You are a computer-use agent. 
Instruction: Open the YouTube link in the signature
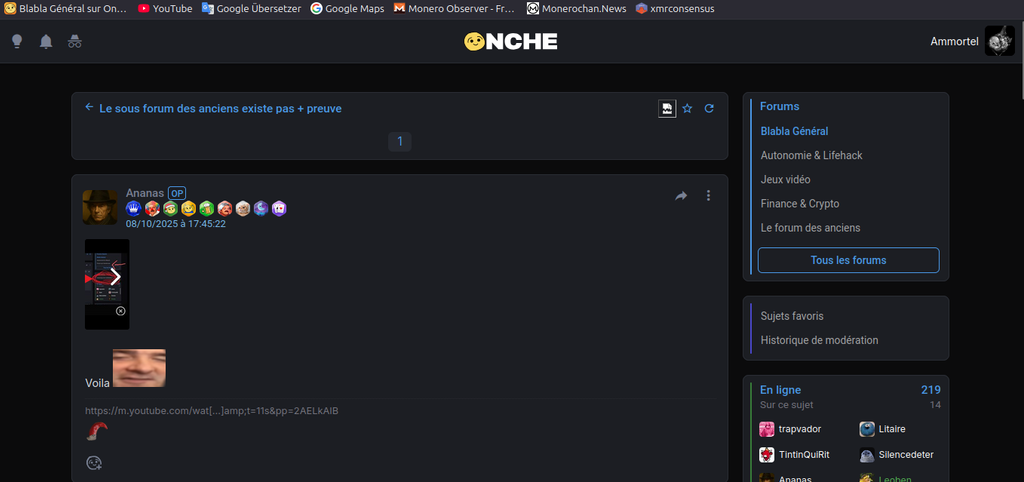point(212,411)
